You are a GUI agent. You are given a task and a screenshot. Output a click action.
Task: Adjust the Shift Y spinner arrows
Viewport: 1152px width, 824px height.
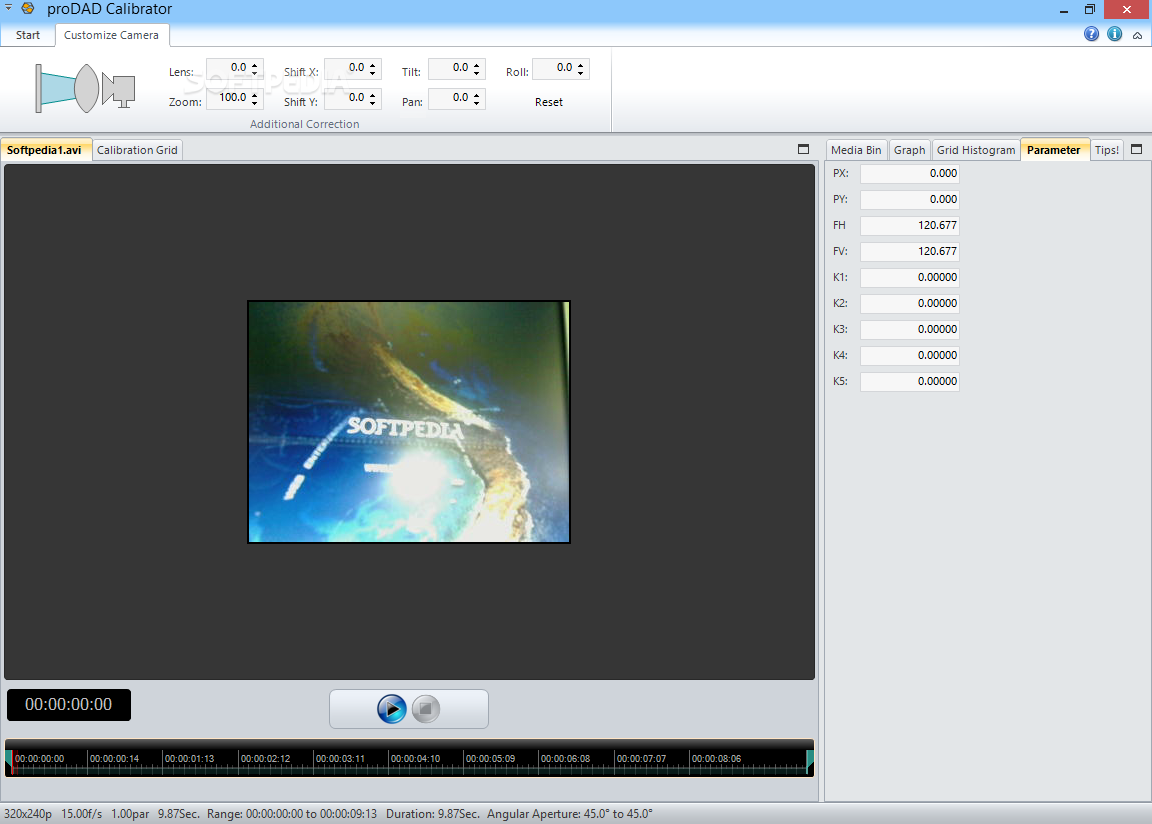pyautogui.click(x=373, y=98)
